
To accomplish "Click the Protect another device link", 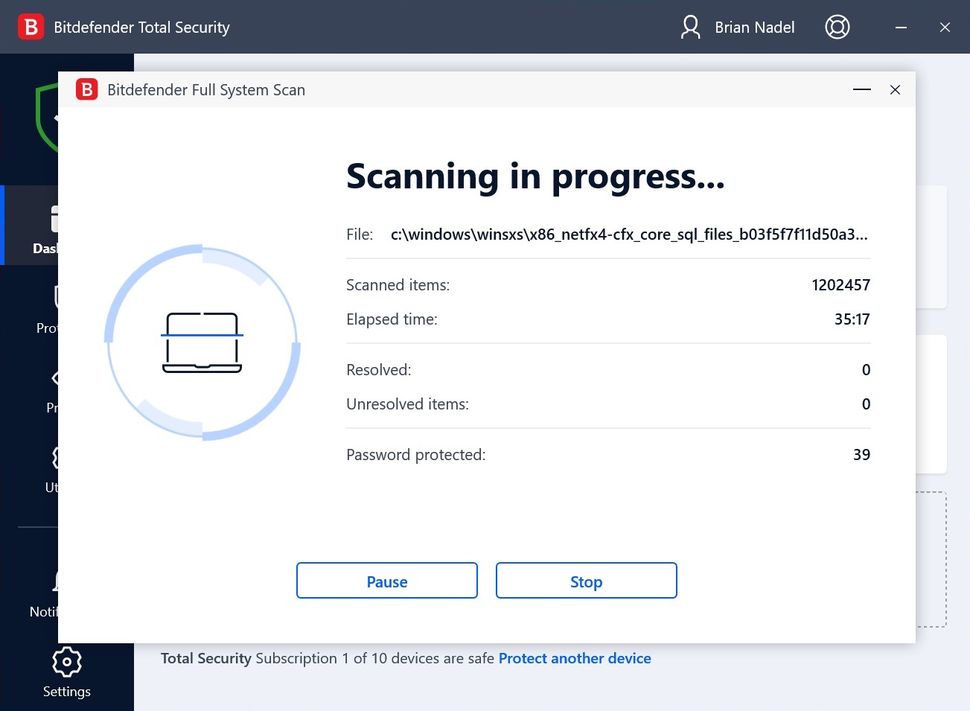I will pos(575,658).
